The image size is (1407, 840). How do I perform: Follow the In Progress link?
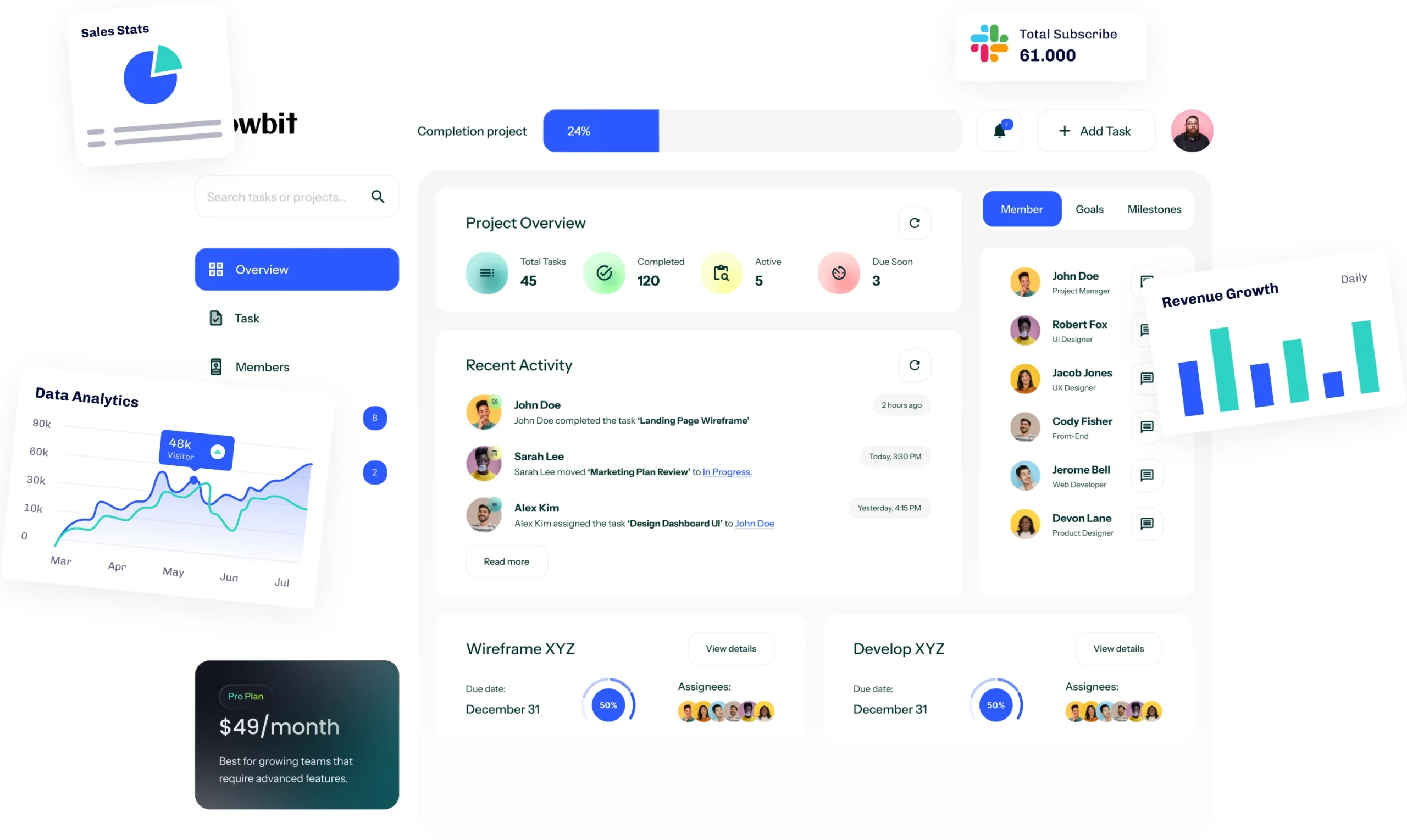click(727, 472)
